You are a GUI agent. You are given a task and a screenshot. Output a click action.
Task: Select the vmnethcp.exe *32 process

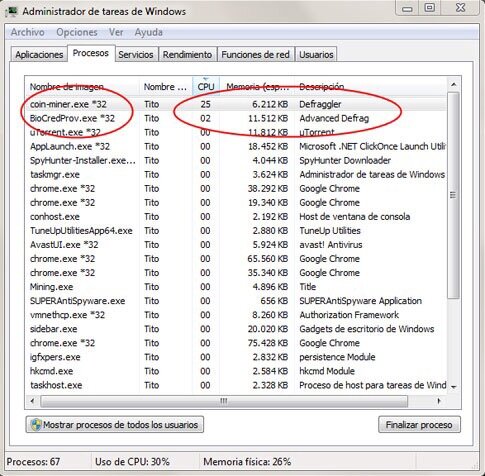point(236,315)
